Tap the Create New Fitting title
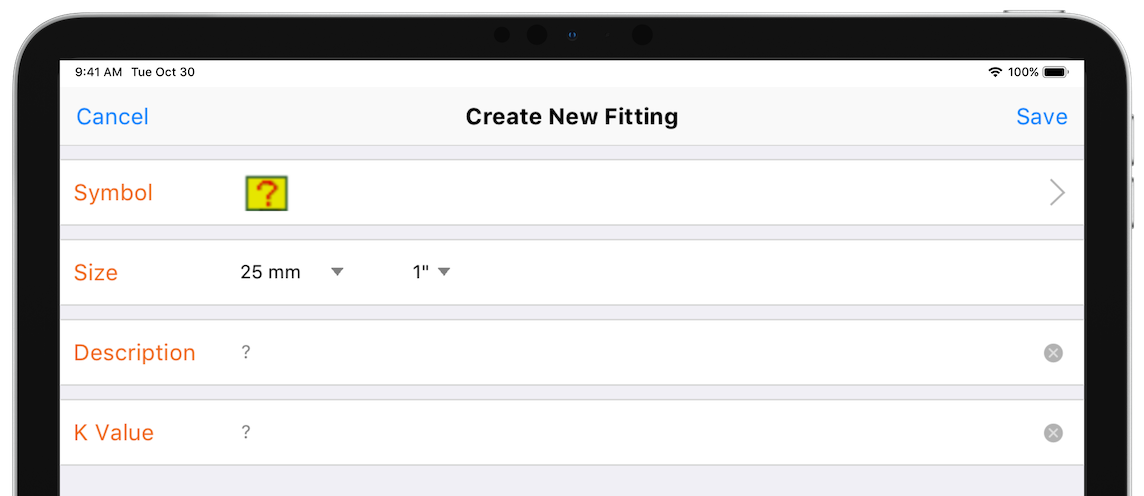 (572, 117)
